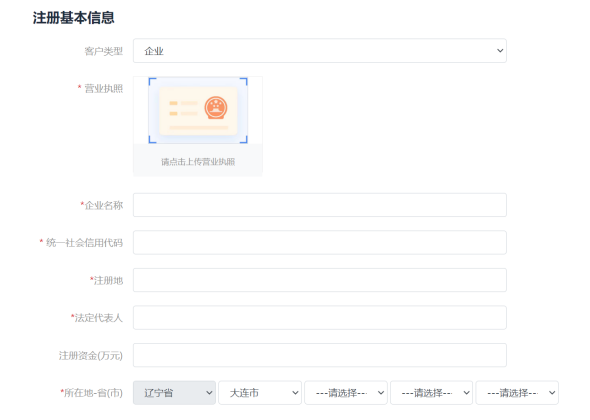590x420 pixels.
Task: Click the 所在地-省(市) field label
Action: pyautogui.click(x=93, y=393)
